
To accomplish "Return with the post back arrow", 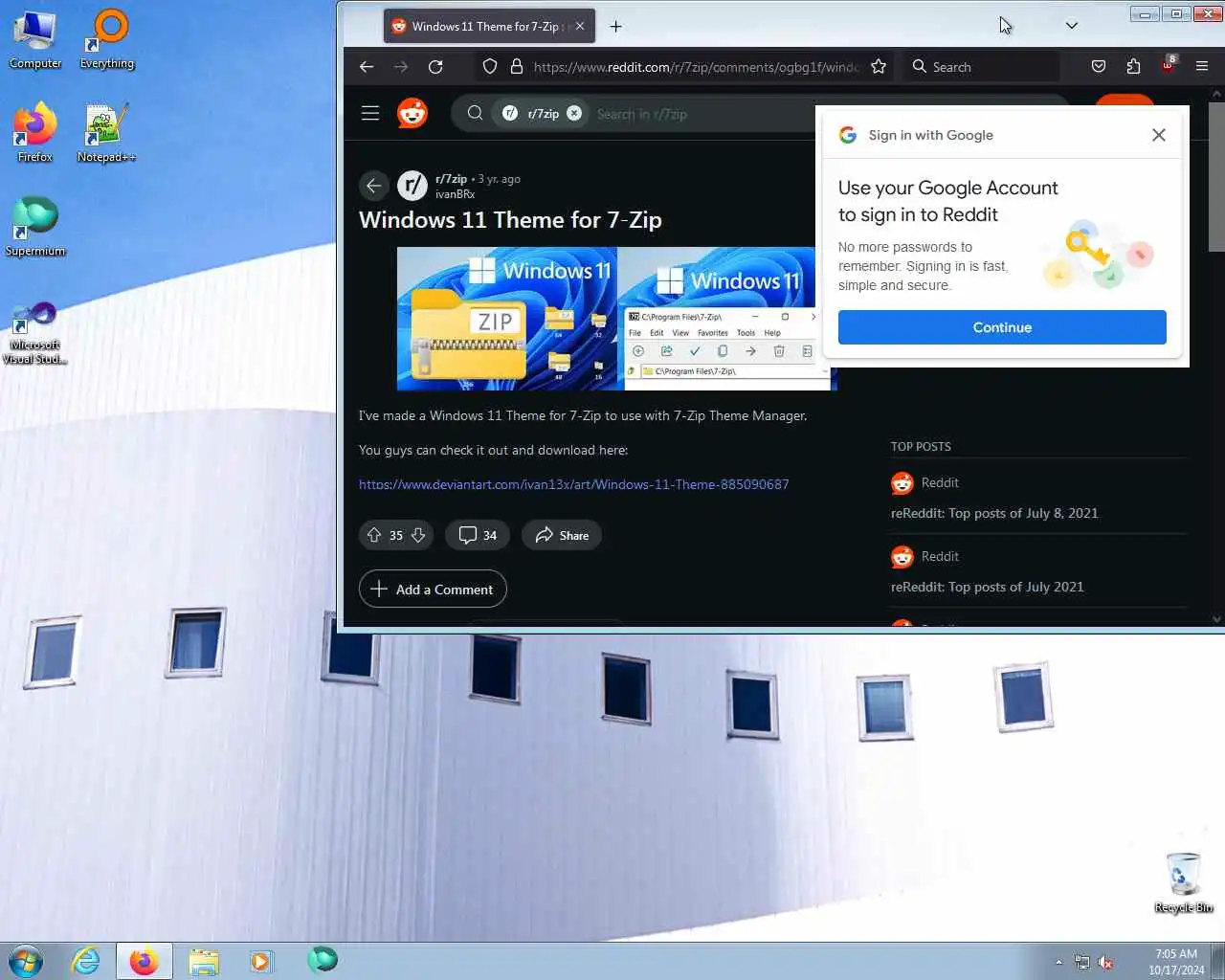I will click(374, 186).
